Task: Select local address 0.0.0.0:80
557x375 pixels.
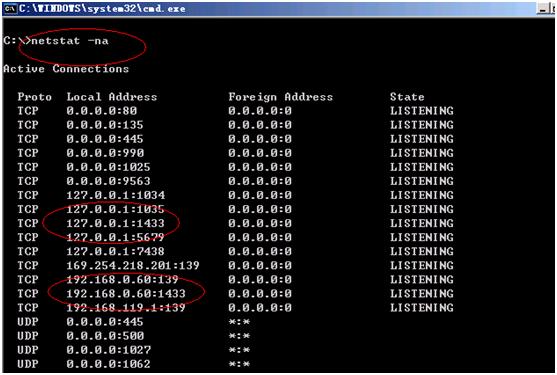Action: coord(102,111)
